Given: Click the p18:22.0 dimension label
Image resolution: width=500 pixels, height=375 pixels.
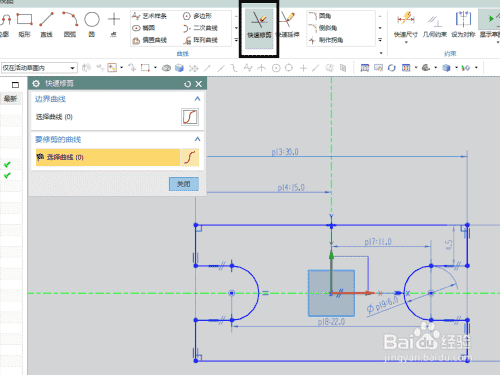Looking at the screenshot, I should pyautogui.click(x=331, y=322).
